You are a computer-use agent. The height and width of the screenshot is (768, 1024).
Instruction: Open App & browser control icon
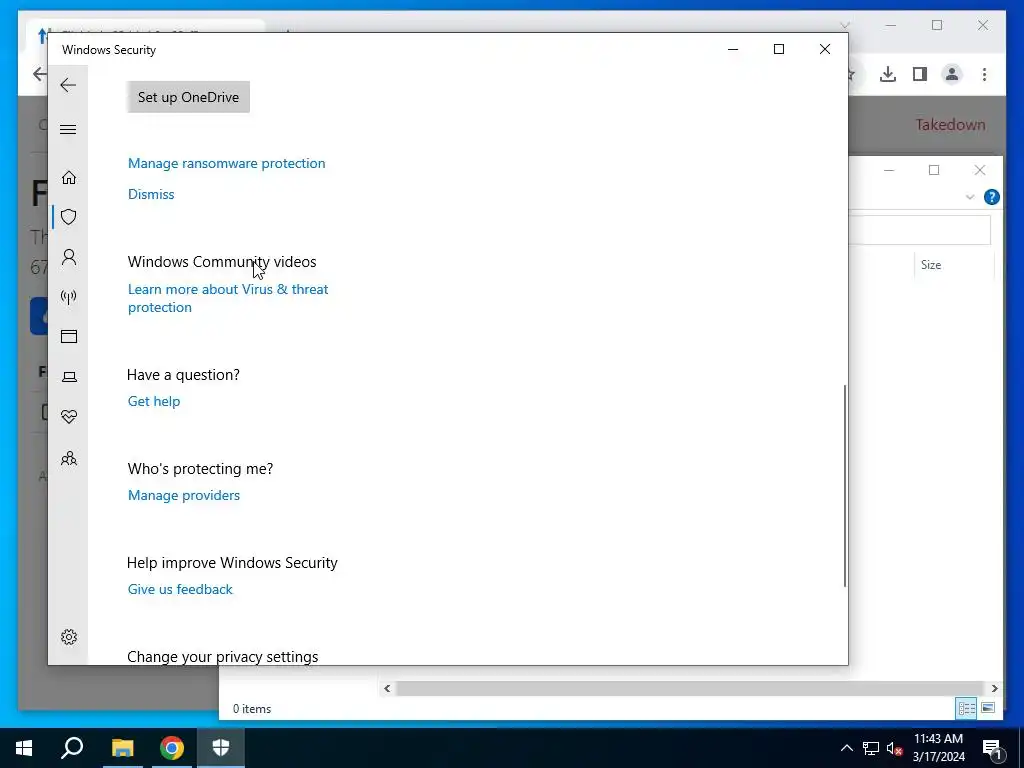[69, 336]
